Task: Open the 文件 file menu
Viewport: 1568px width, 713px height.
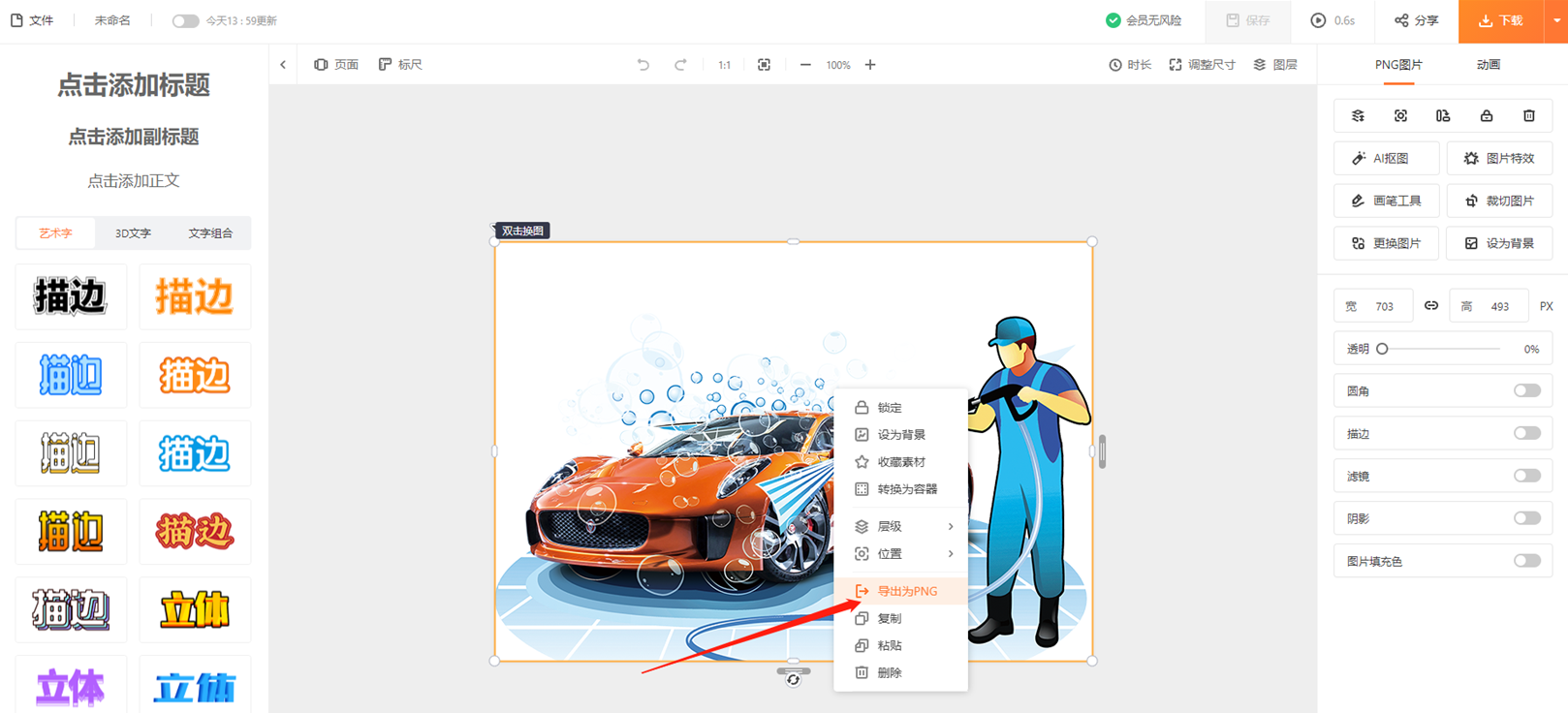Action: coord(32,20)
